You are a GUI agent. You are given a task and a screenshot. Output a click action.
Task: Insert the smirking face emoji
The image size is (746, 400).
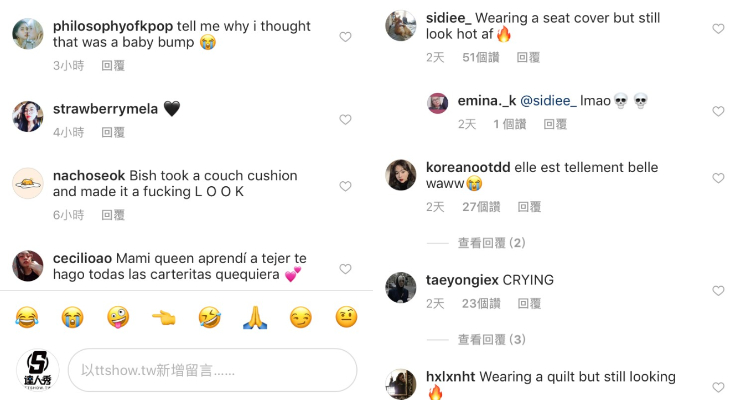pyautogui.click(x=300, y=318)
